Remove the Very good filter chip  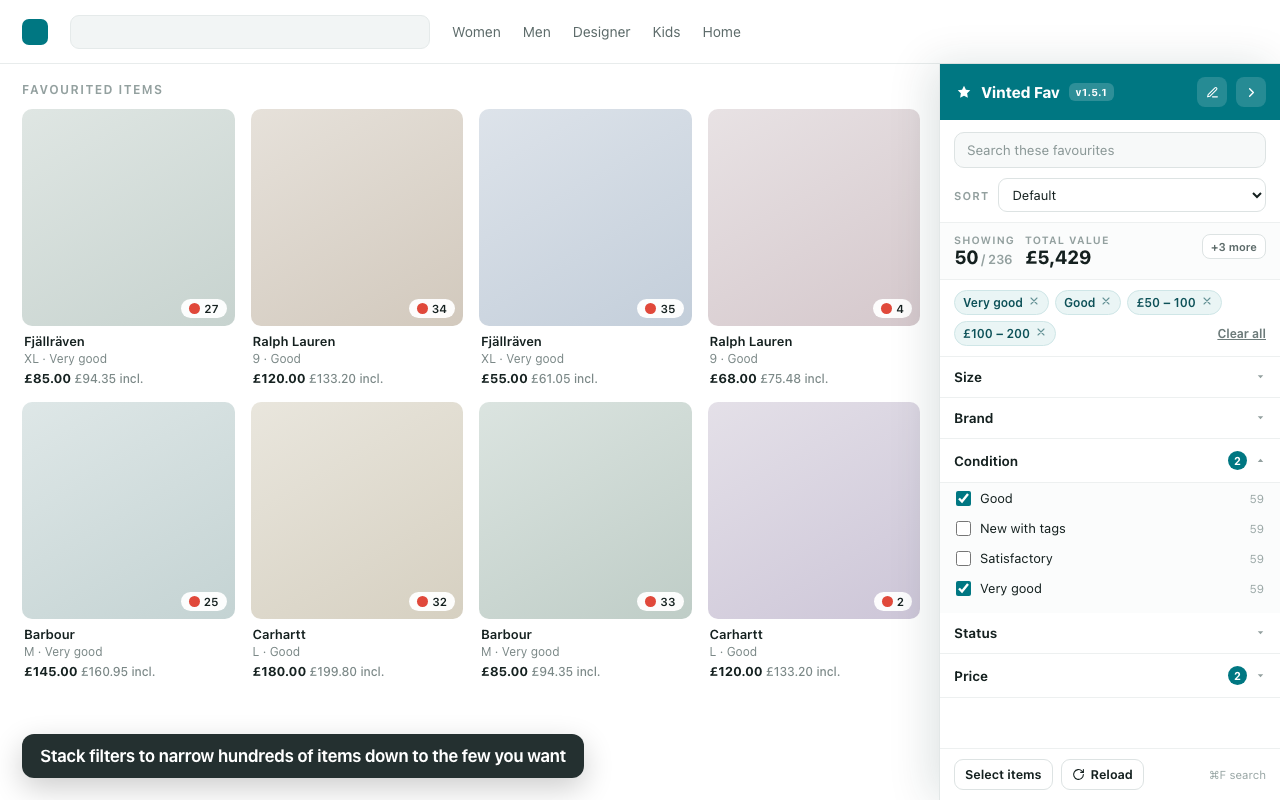point(1034,302)
